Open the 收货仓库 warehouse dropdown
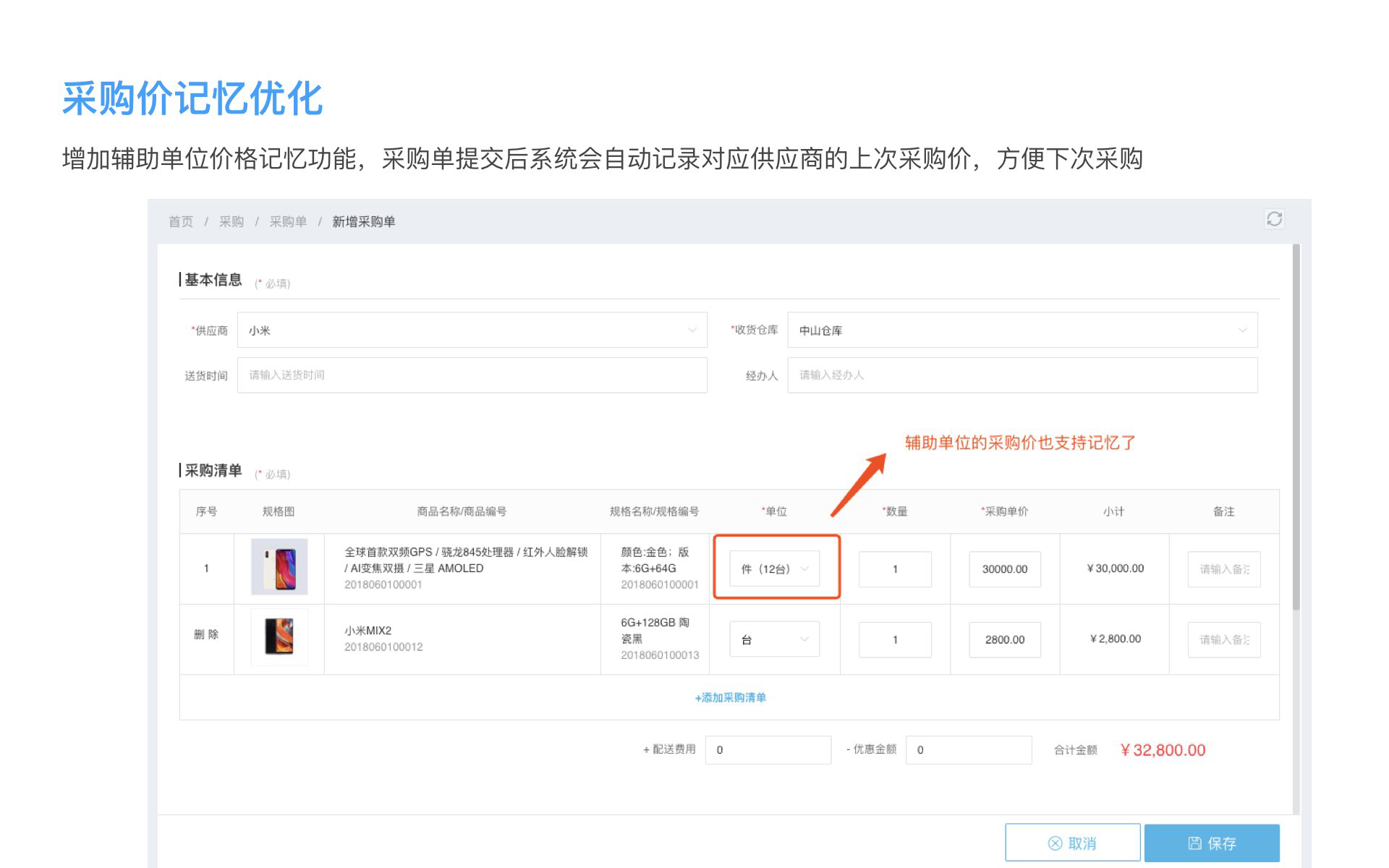The width and height of the screenshot is (1389, 868). point(1021,331)
